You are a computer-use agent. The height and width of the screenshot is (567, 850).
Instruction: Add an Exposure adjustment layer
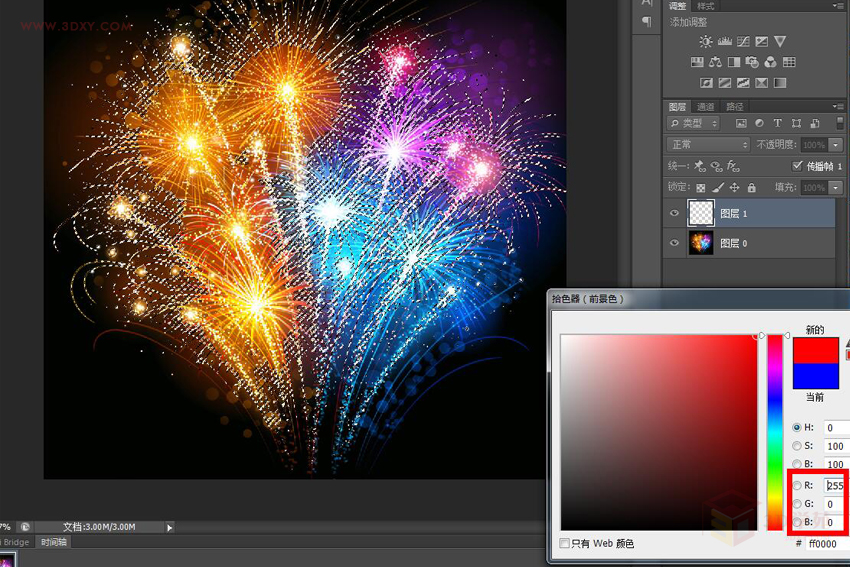tap(762, 42)
